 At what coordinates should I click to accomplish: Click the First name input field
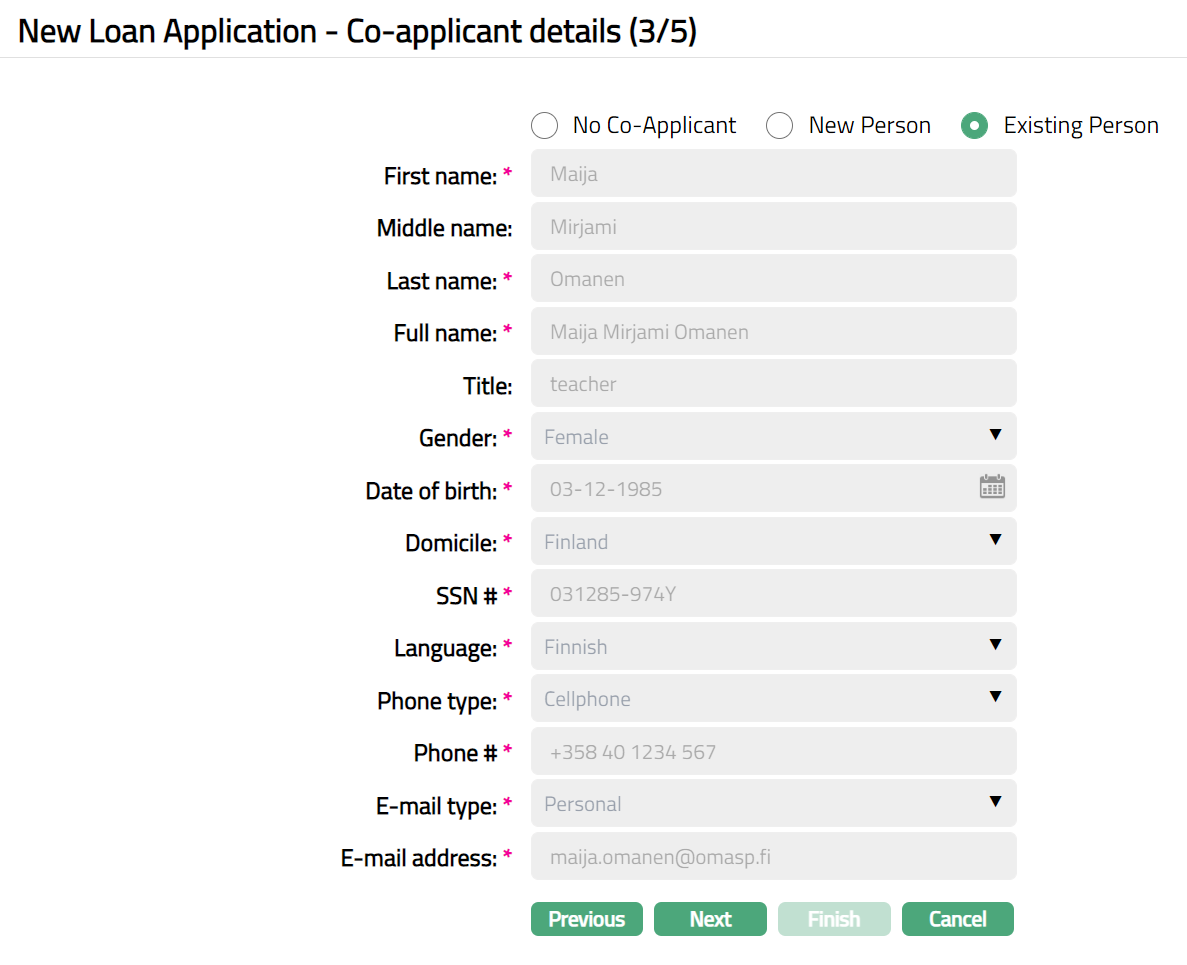click(773, 174)
